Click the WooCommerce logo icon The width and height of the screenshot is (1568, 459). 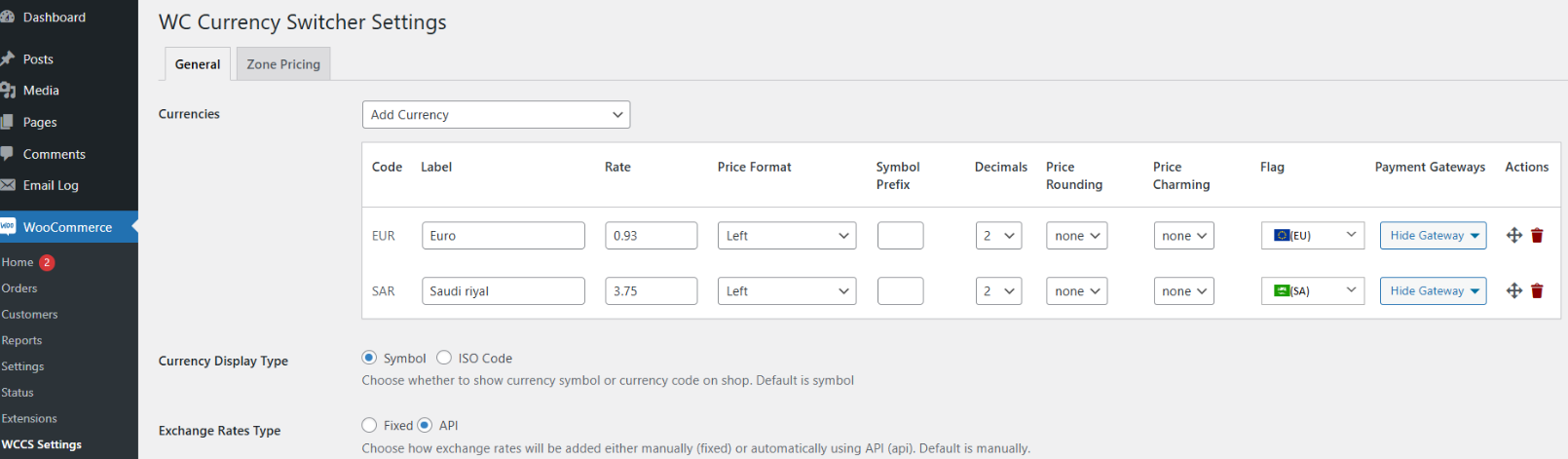point(7,227)
